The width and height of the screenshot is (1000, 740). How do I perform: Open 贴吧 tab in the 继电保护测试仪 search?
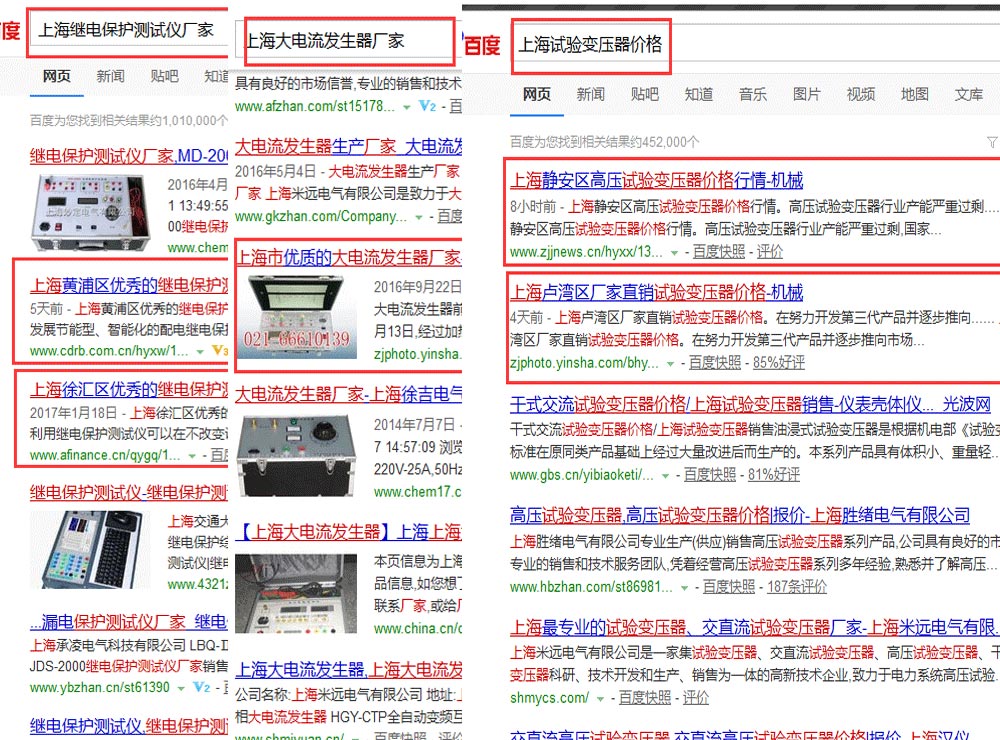click(x=165, y=76)
